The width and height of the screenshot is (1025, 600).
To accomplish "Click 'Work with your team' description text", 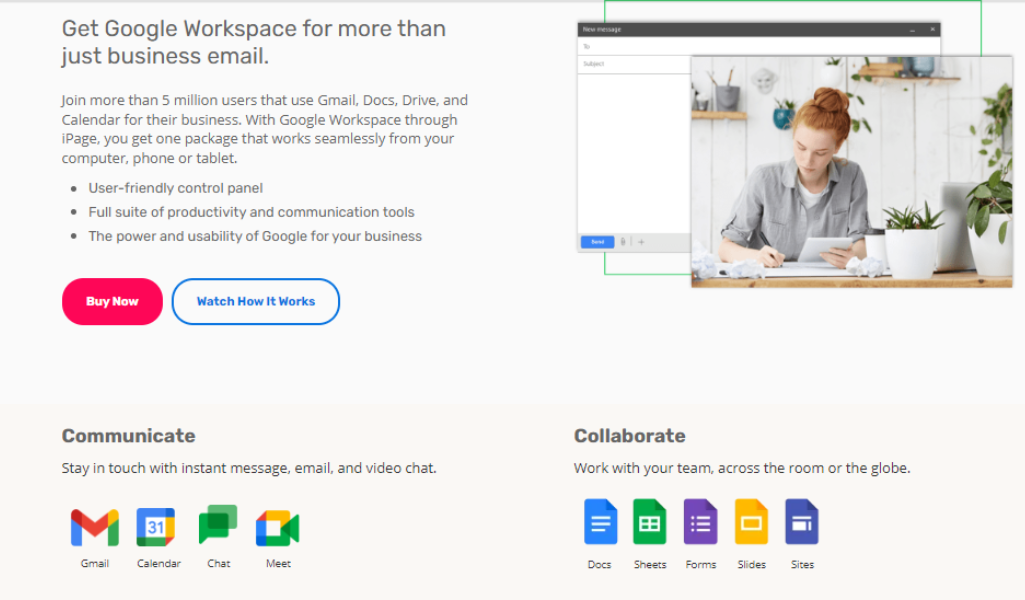I will 742,468.
